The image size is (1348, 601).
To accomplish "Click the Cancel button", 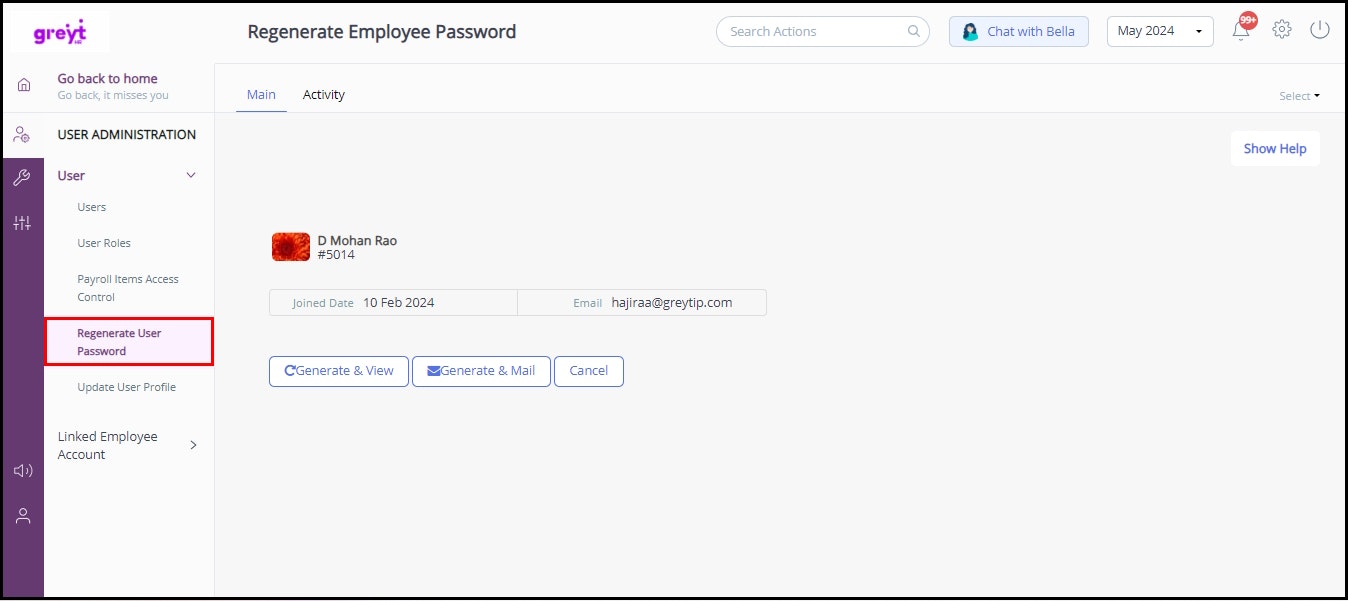I will (x=589, y=371).
